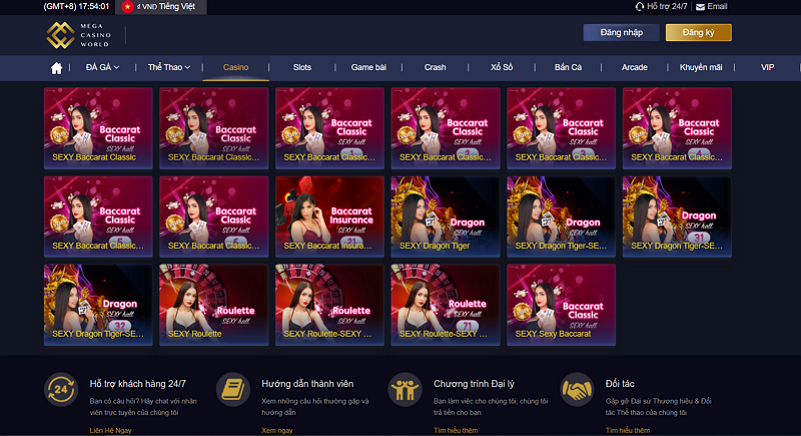Screen dimensions: 801x436
Task: Open Baccarat Classic table number 1
Action: (x=329, y=128)
